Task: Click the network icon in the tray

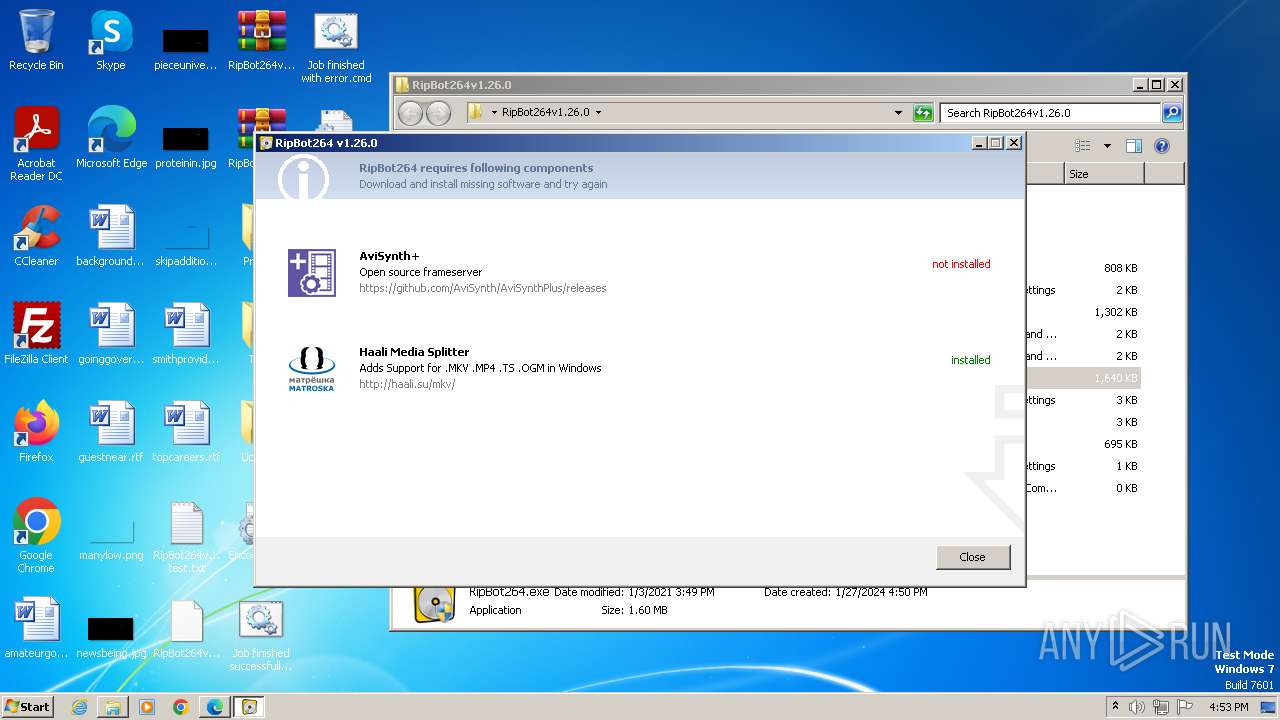Action: [1161, 707]
